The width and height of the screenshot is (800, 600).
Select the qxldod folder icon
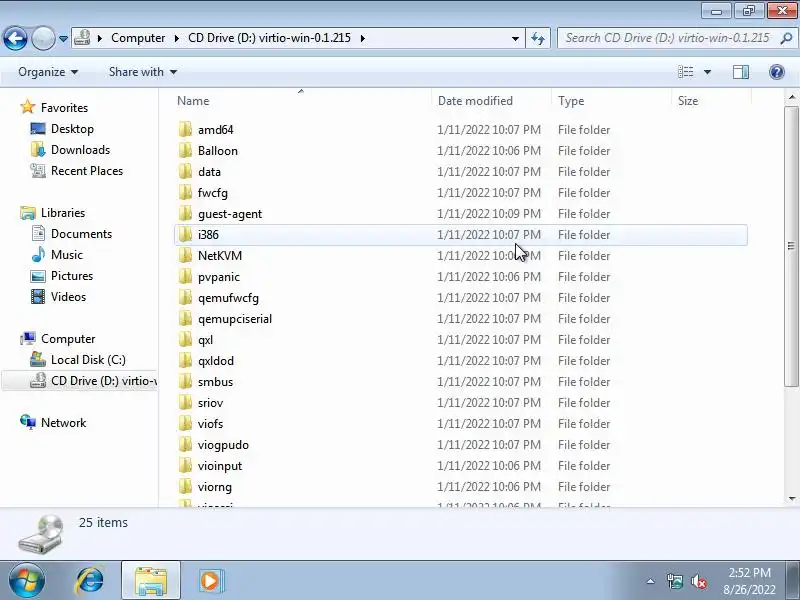pos(185,360)
